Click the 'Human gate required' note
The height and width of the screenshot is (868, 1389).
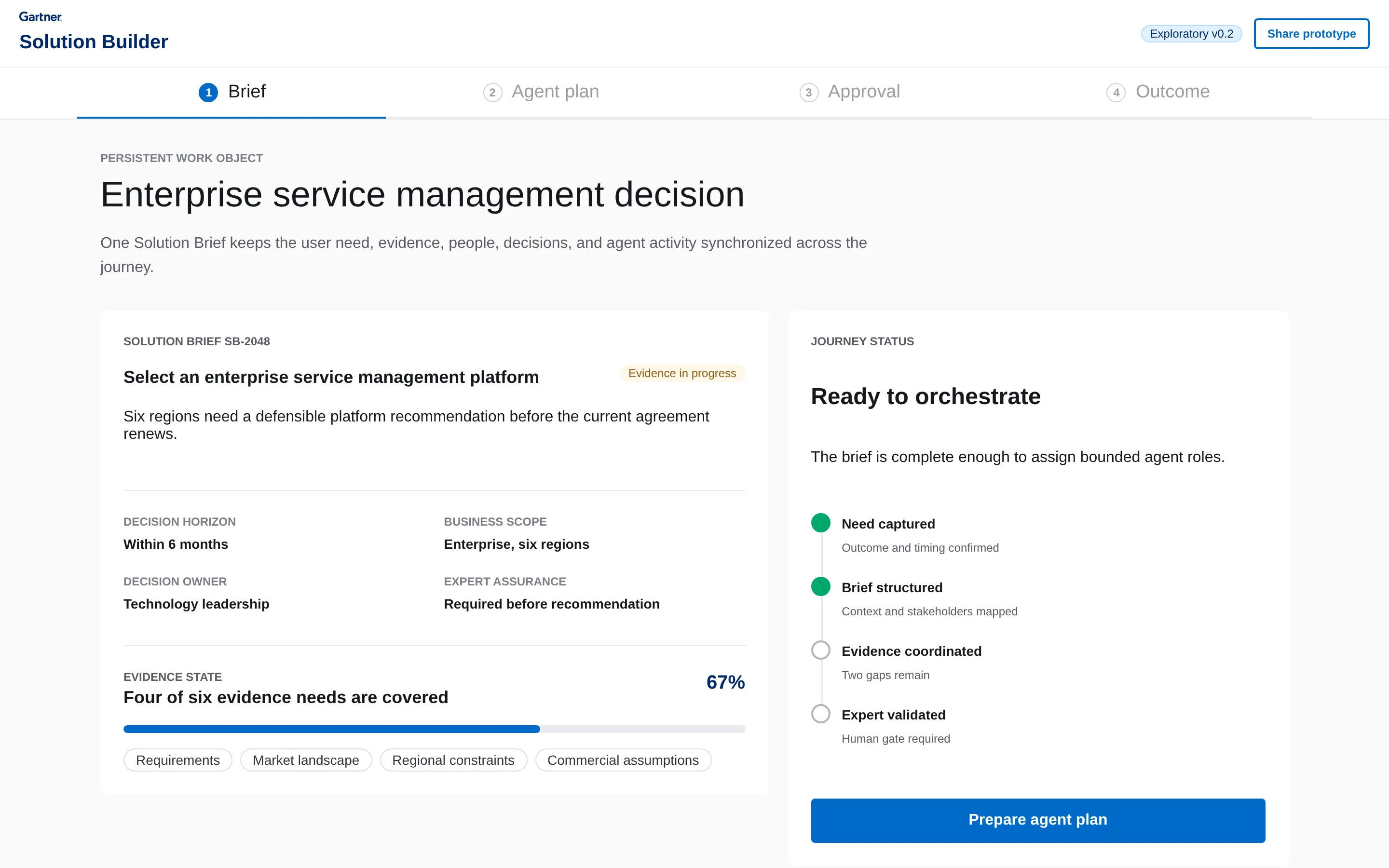[x=896, y=739]
